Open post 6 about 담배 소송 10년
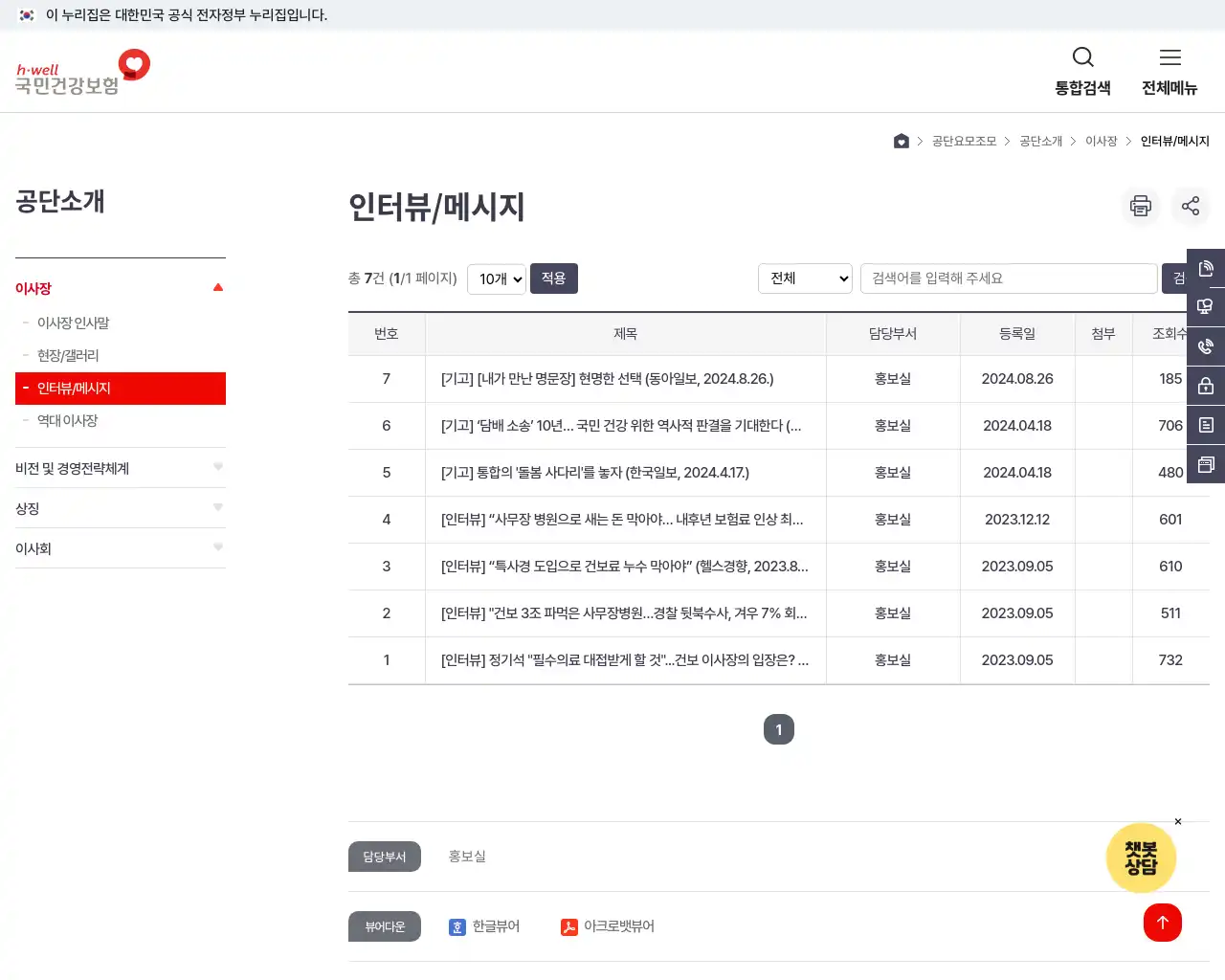This screenshot has width=1225, height=980. click(x=621, y=426)
